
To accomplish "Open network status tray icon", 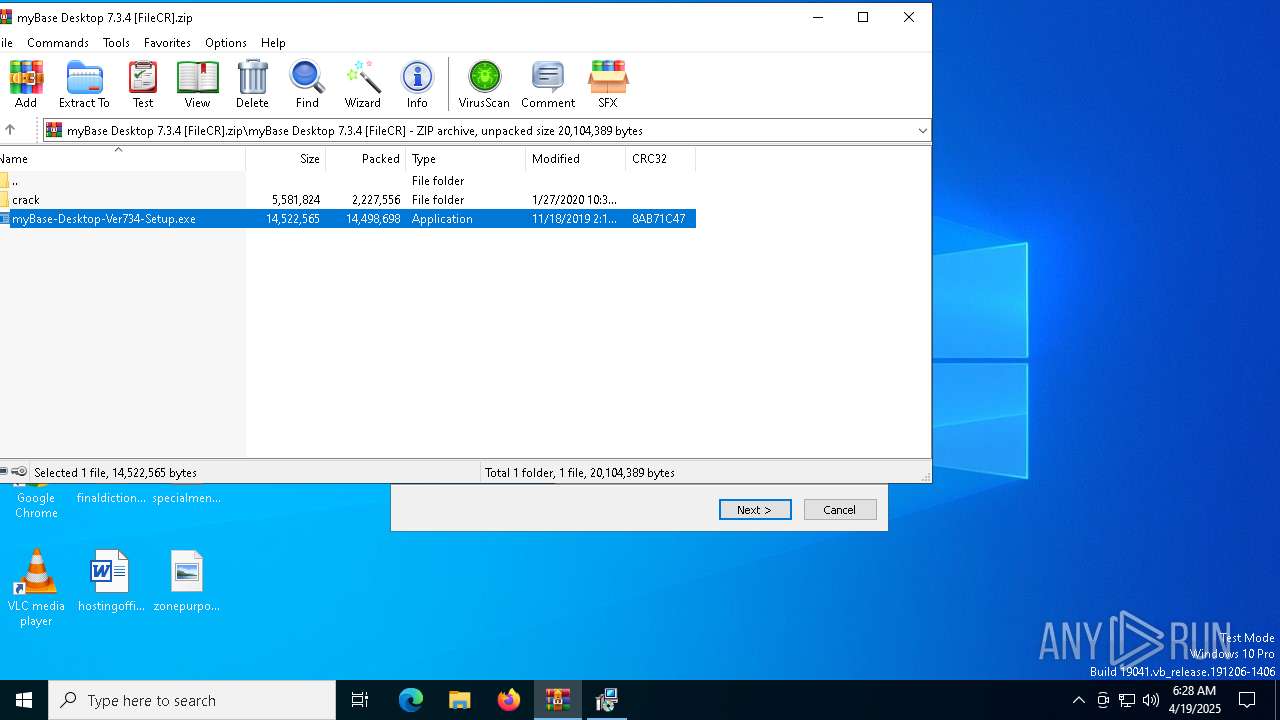I will (1126, 700).
